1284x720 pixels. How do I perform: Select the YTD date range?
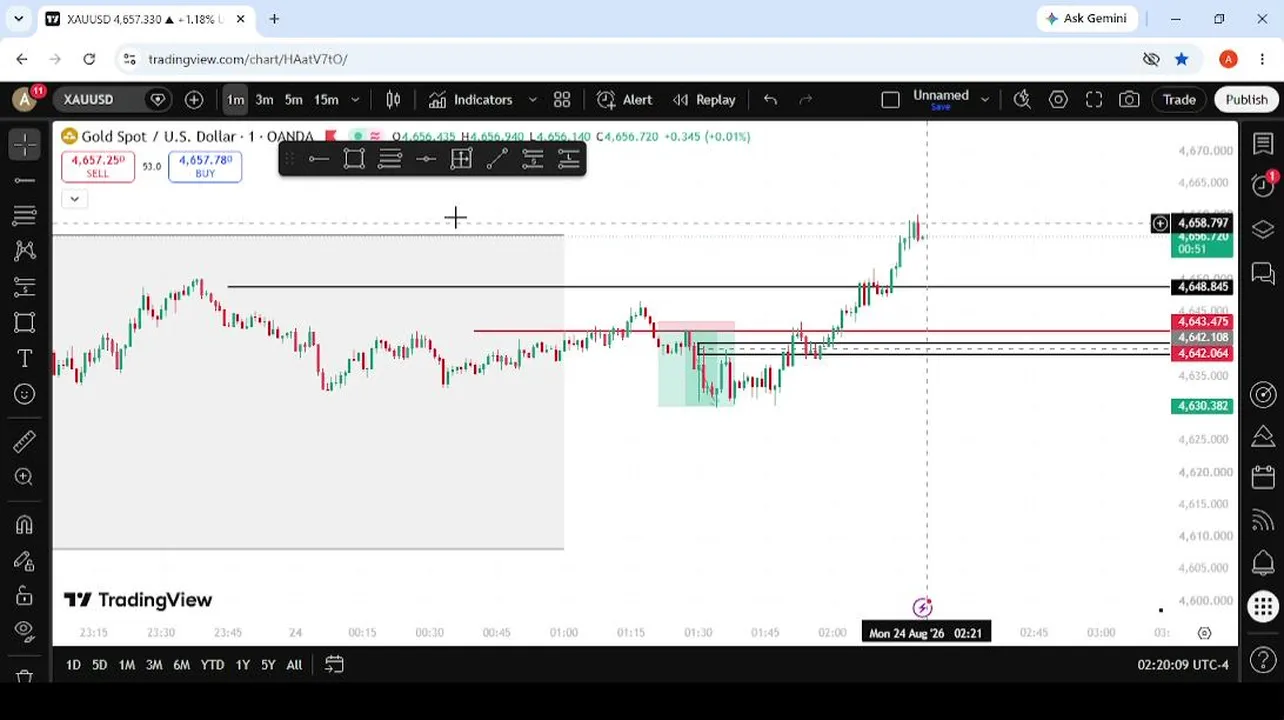tap(212, 664)
